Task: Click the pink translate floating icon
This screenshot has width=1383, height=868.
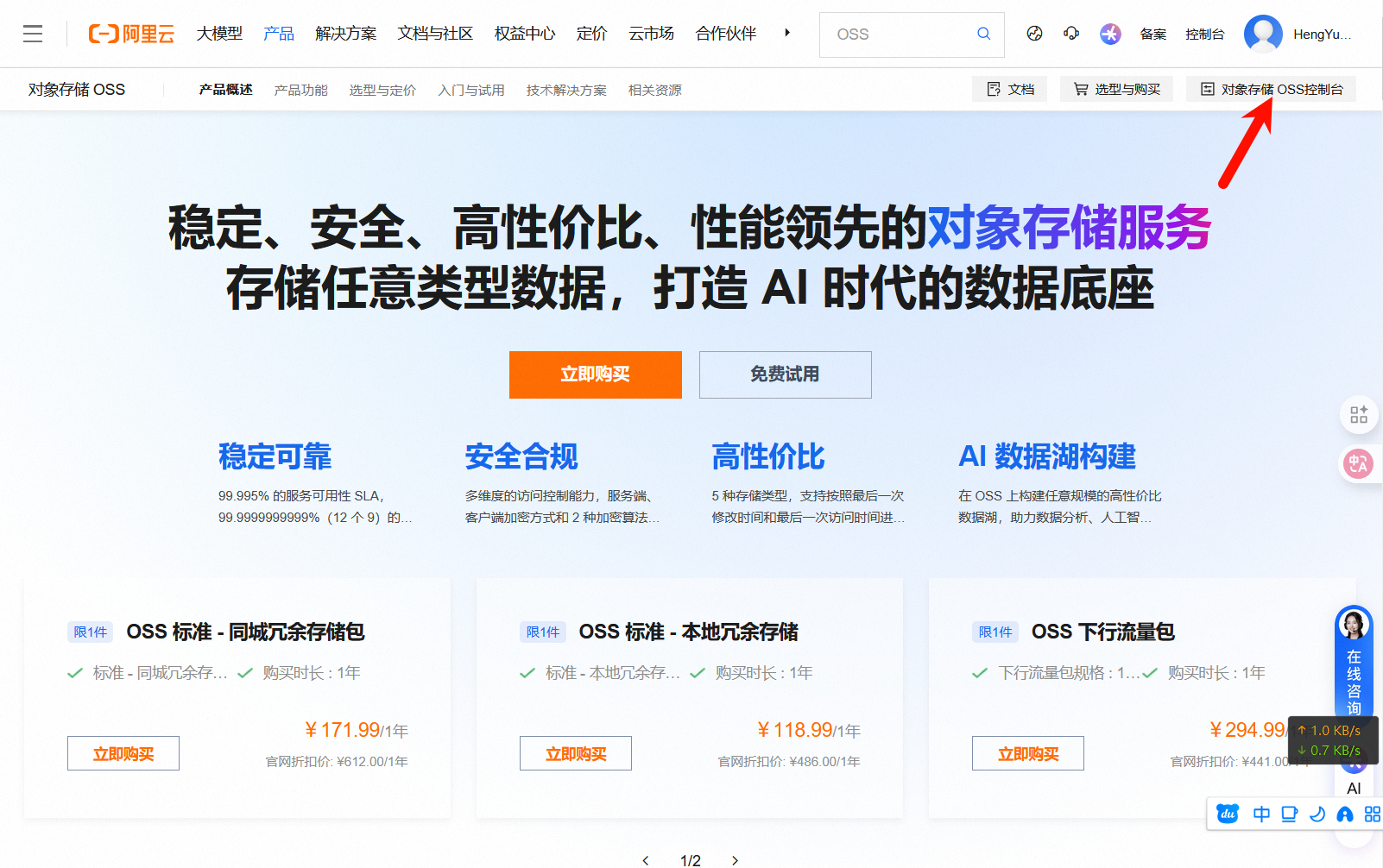Action: click(1357, 464)
